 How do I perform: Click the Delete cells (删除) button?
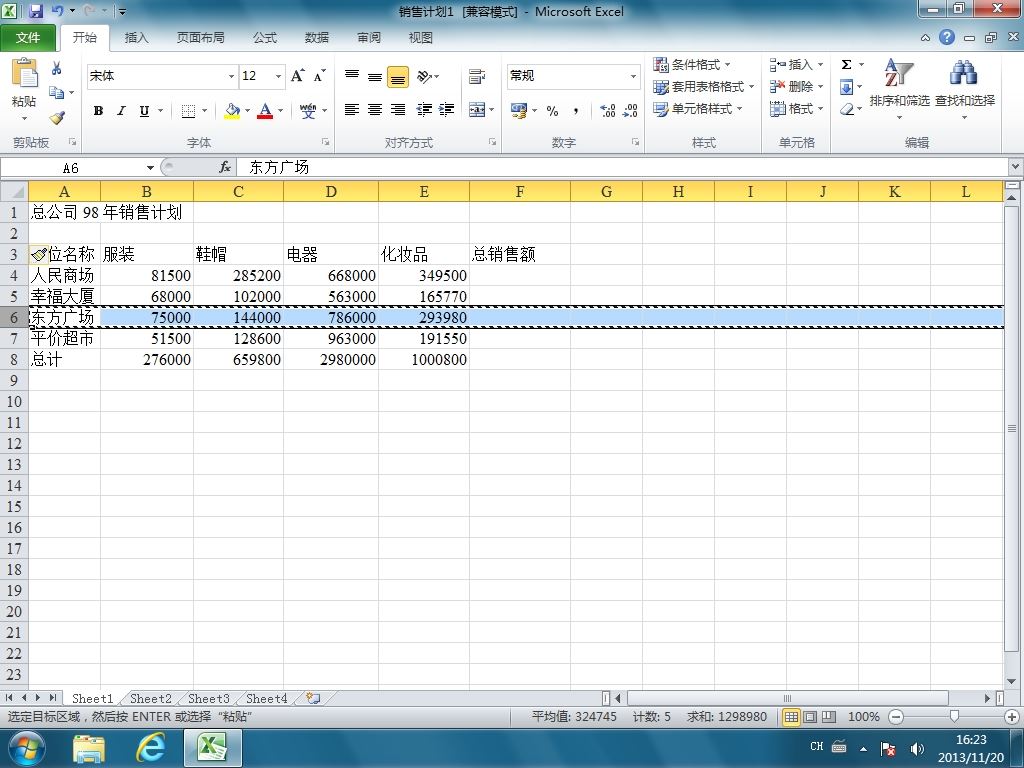pos(796,86)
